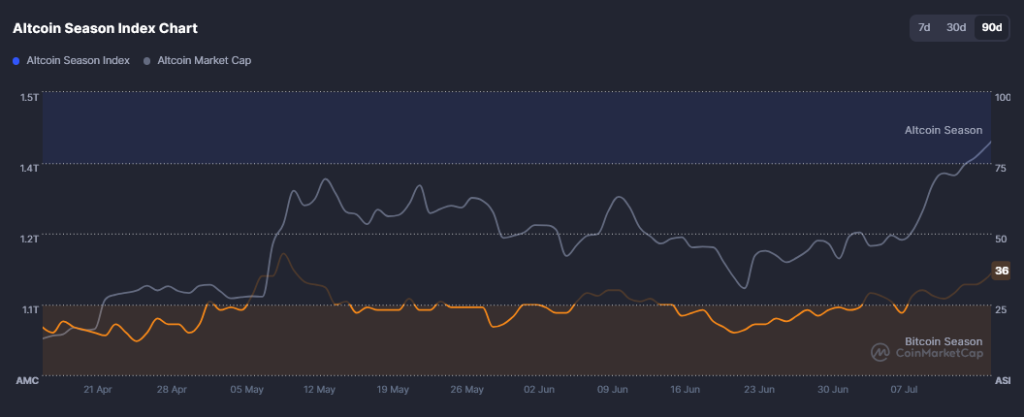Click the 50 index axis label

(x=1000, y=238)
